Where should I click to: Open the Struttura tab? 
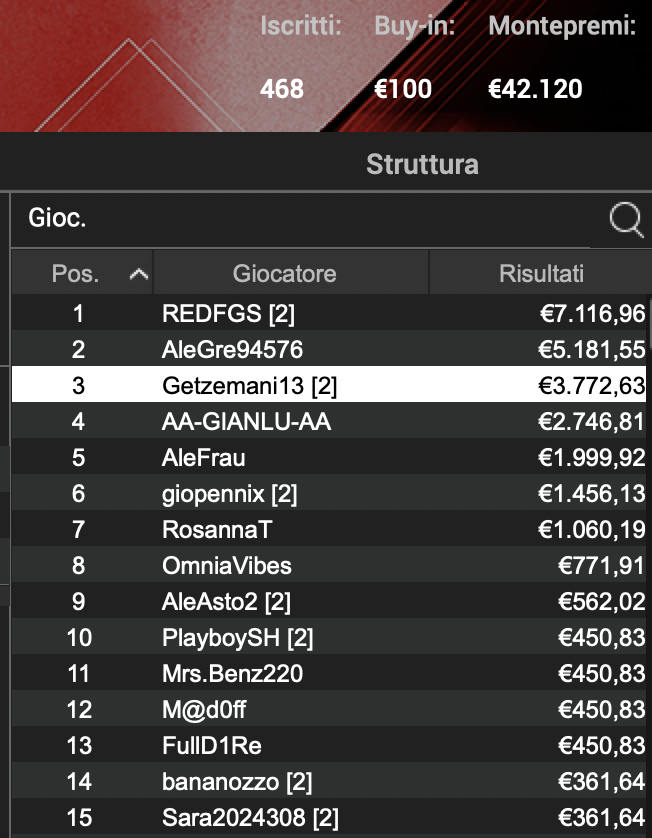pyautogui.click(x=422, y=163)
